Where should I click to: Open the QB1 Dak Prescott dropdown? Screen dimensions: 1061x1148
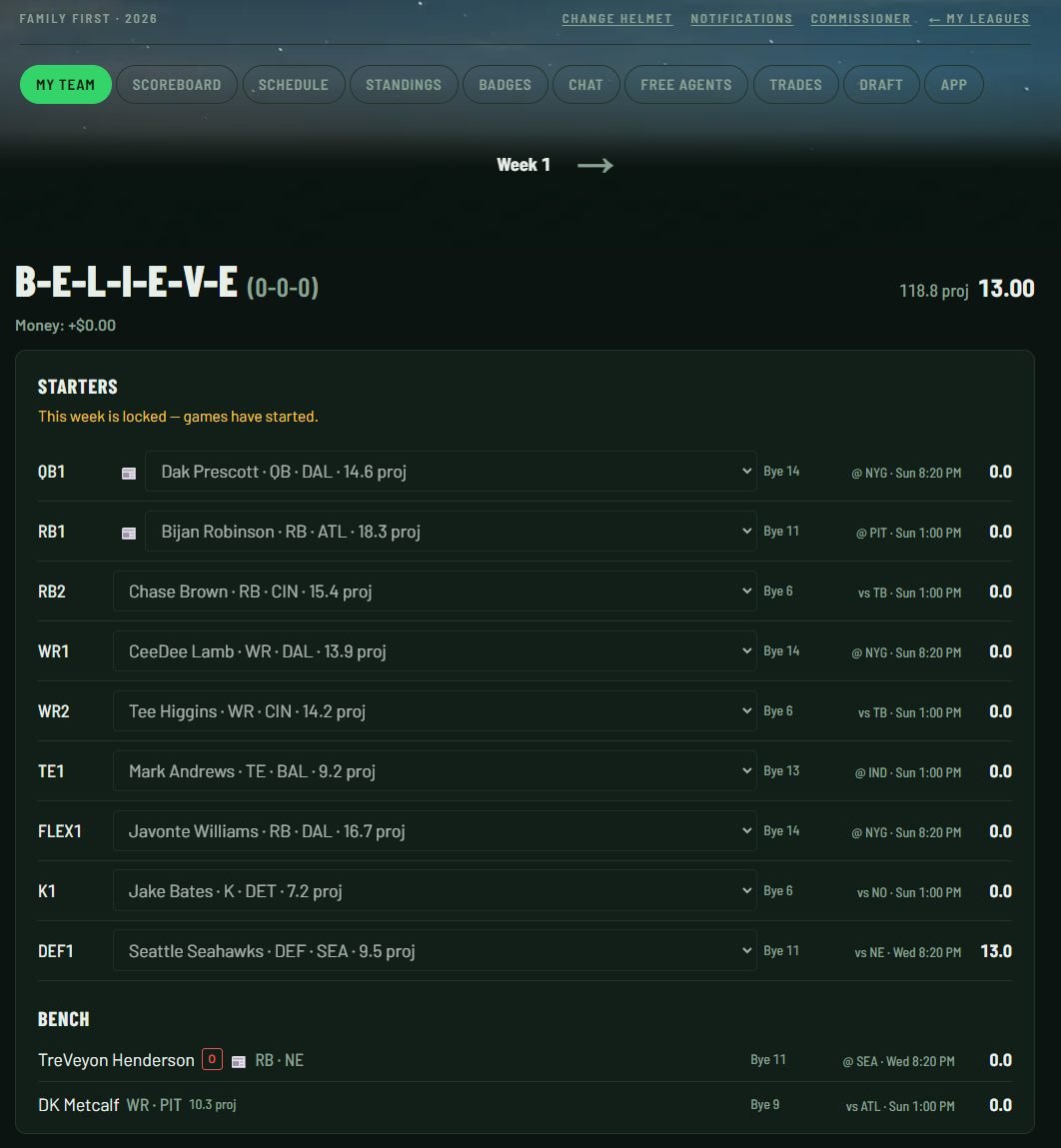click(x=451, y=472)
